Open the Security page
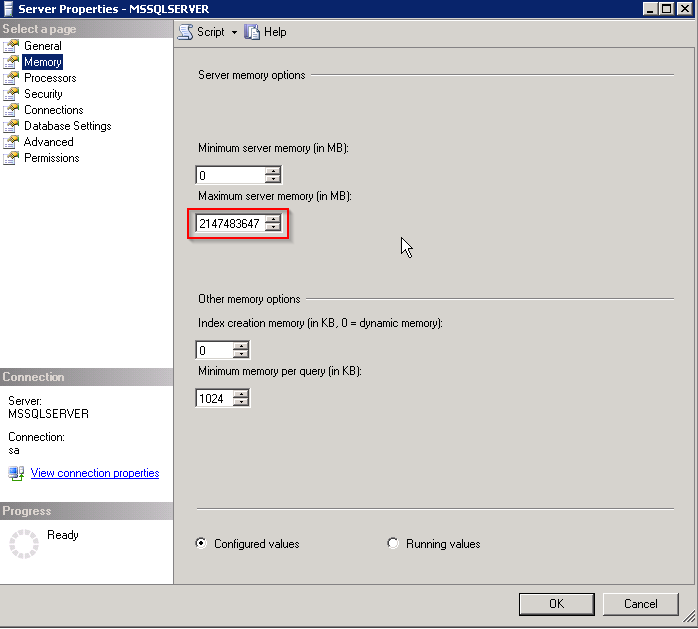This screenshot has width=698, height=629. [x=43, y=94]
